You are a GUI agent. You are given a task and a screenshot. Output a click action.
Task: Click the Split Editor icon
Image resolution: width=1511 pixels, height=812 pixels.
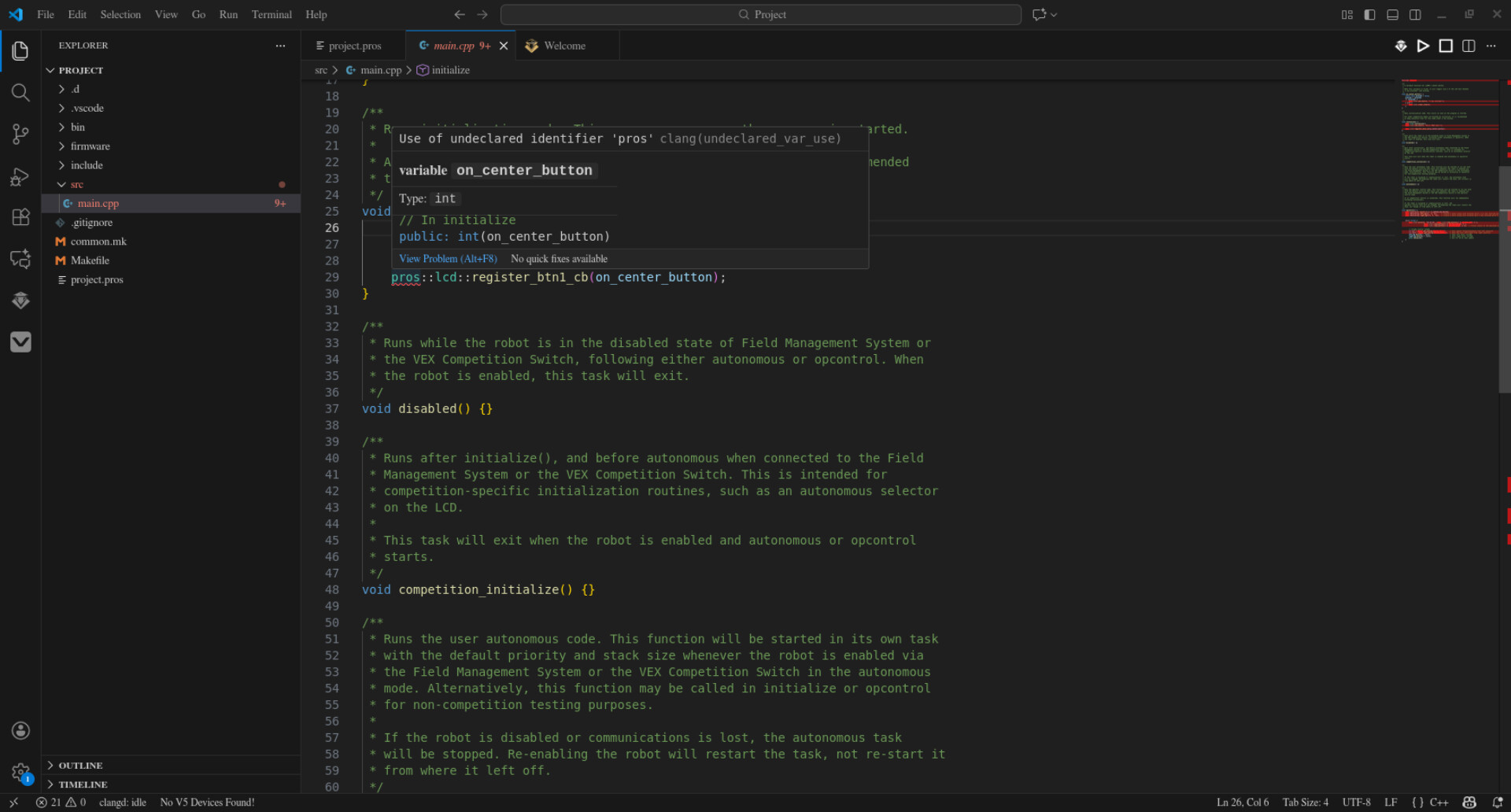click(1469, 46)
